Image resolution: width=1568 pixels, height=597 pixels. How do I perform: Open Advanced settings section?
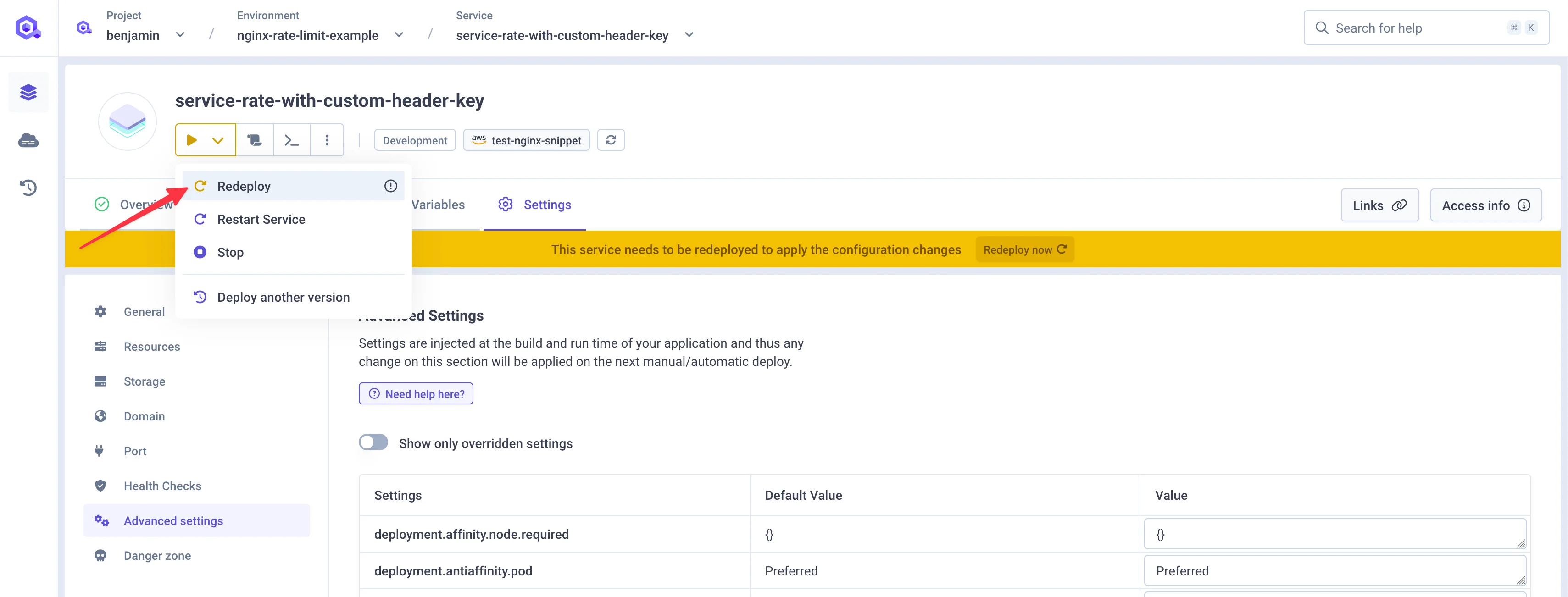coord(197,521)
